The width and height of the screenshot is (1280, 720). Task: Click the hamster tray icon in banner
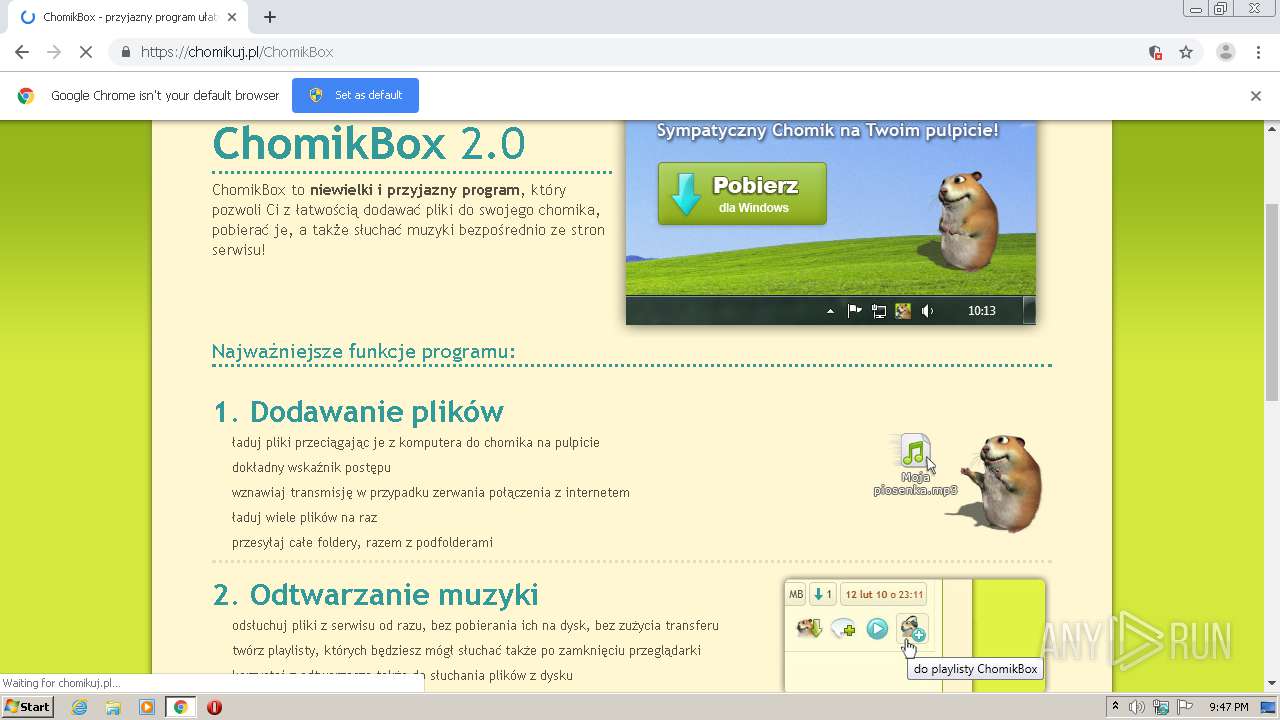(x=903, y=311)
